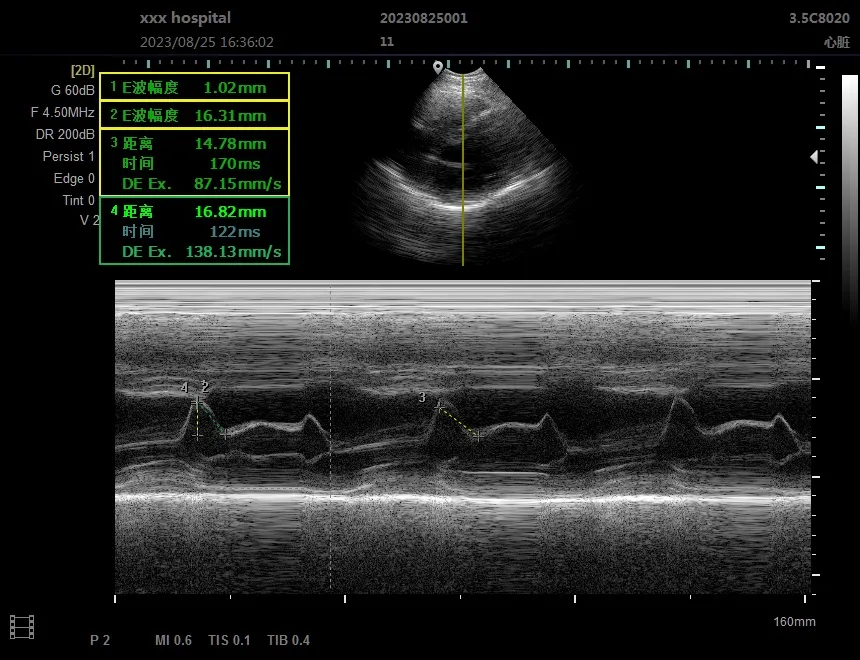Click the cine film strip icon
This screenshot has height=660, width=860.
click(x=22, y=627)
